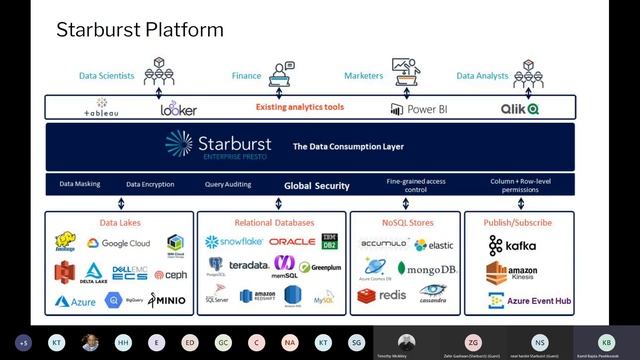Click the Looker logo
Screen dimensions: 640x360
pyautogui.click(x=178, y=109)
